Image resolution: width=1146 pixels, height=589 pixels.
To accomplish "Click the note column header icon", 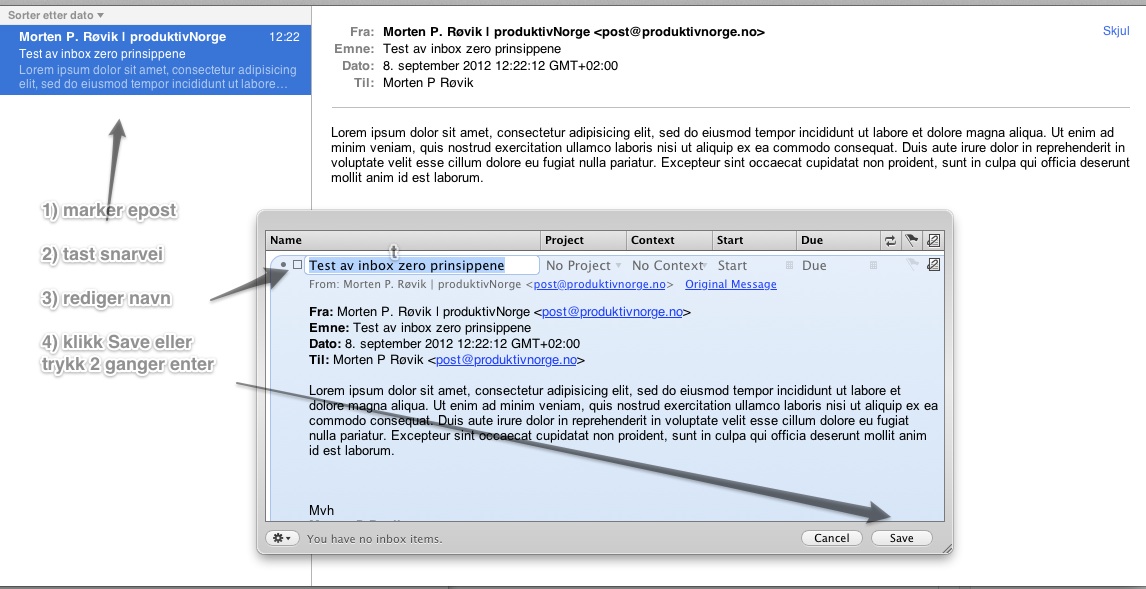I will tap(933, 240).
